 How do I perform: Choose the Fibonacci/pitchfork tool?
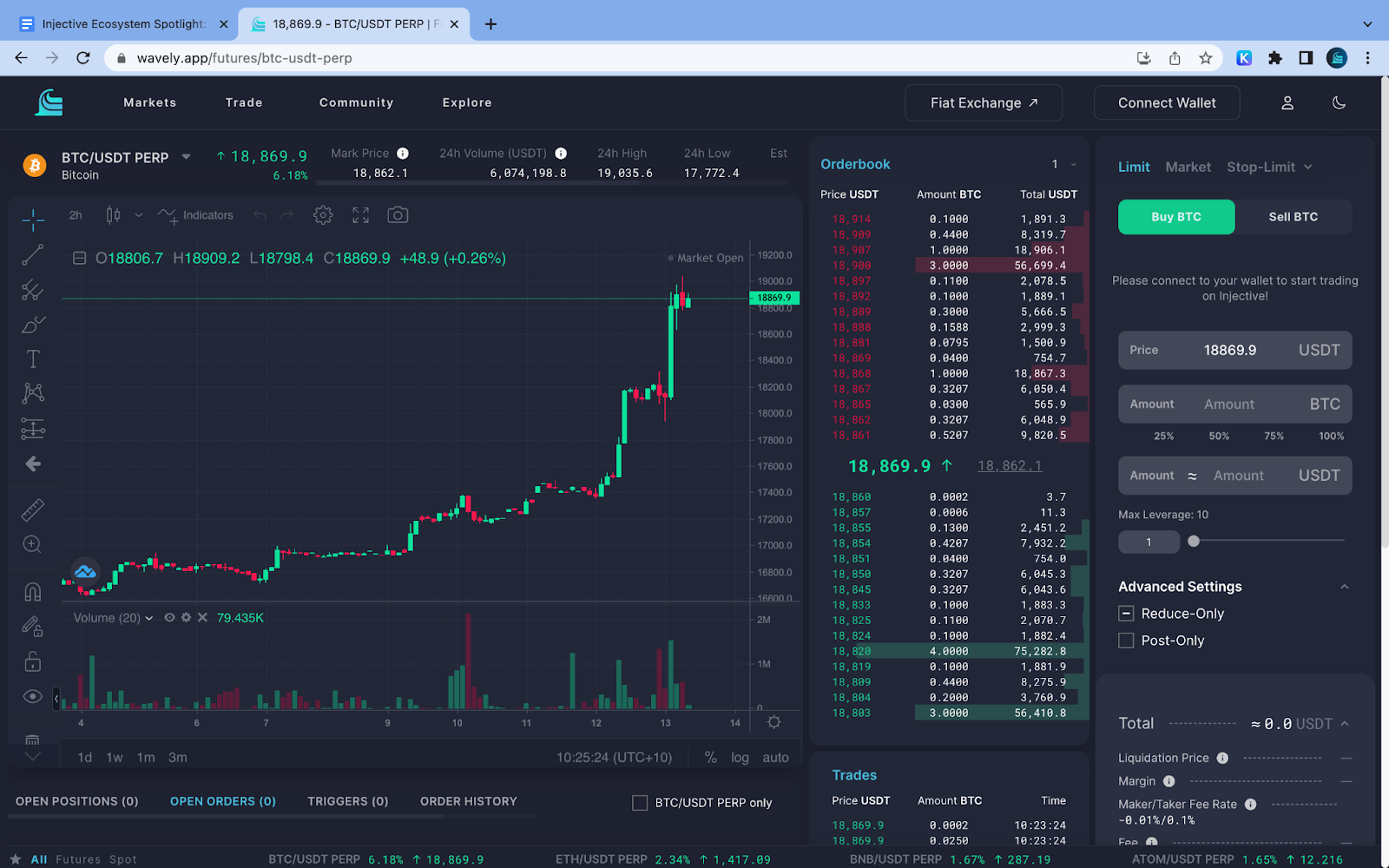(33, 290)
